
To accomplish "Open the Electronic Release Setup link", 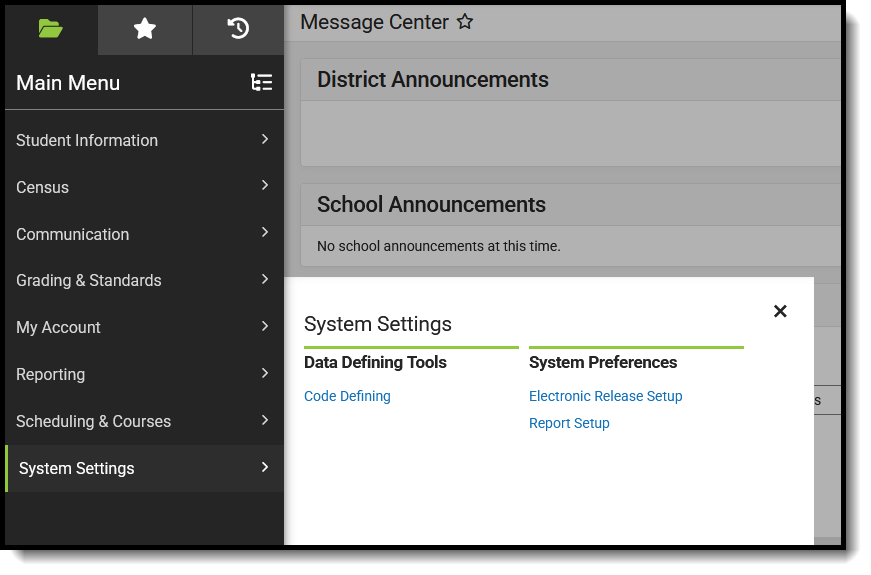I will (605, 396).
